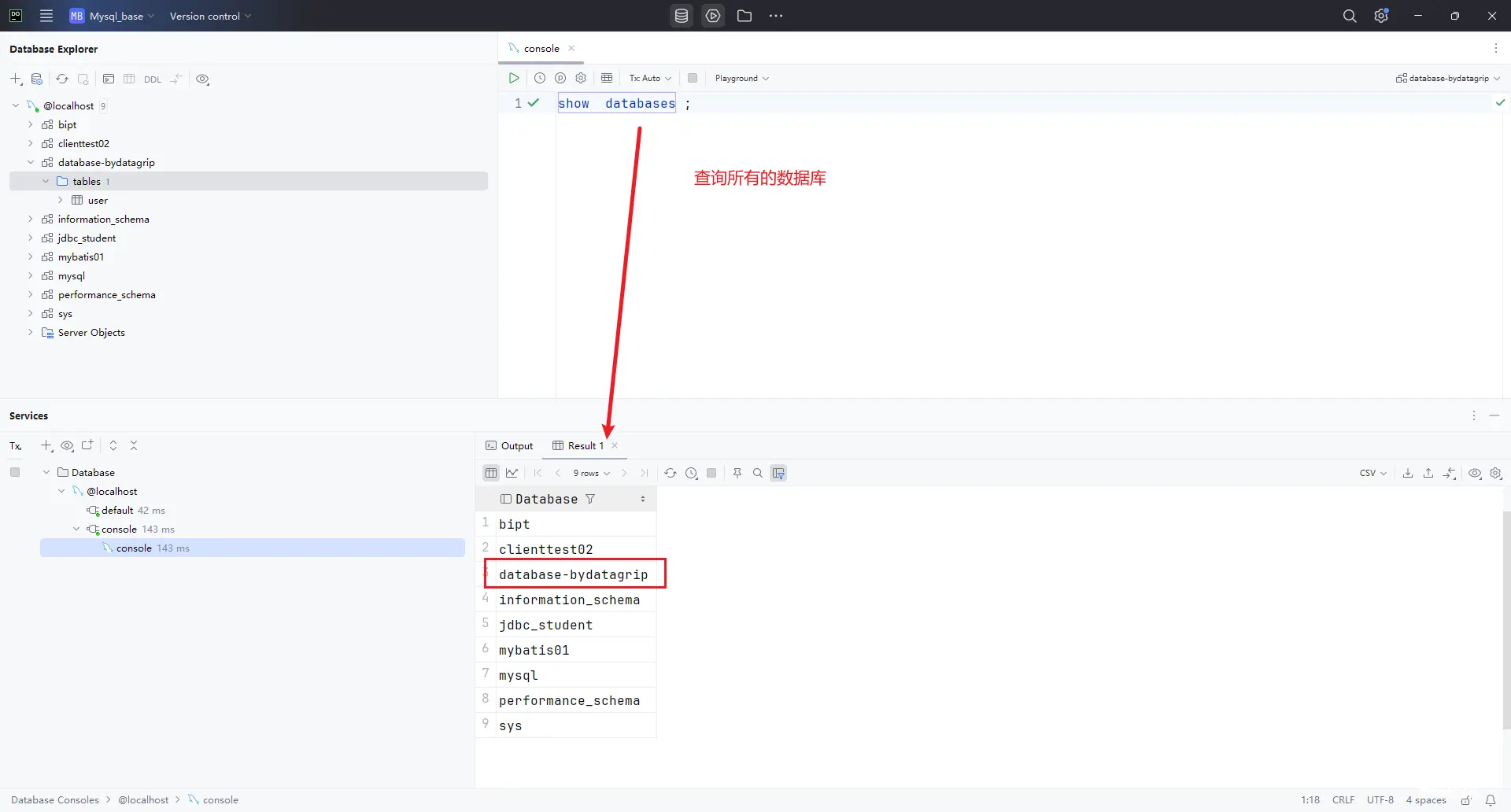
Task: Export result data download icon
Action: [1408, 473]
